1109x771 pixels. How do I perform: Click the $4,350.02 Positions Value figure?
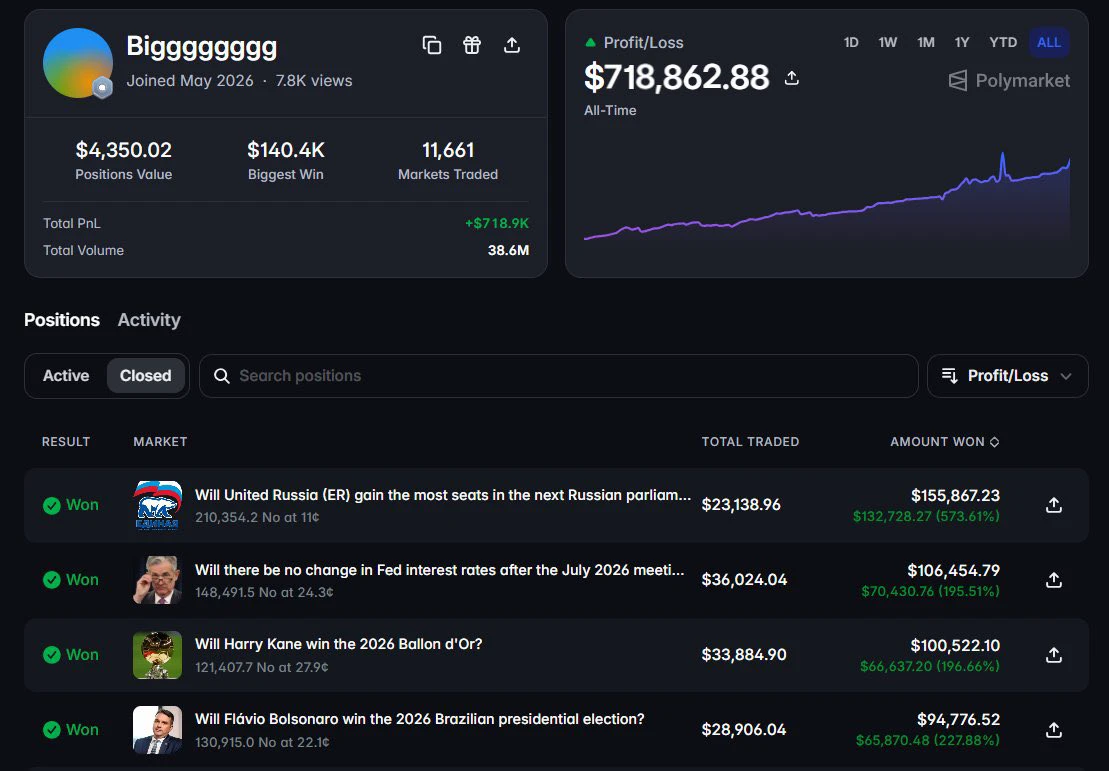(x=124, y=150)
